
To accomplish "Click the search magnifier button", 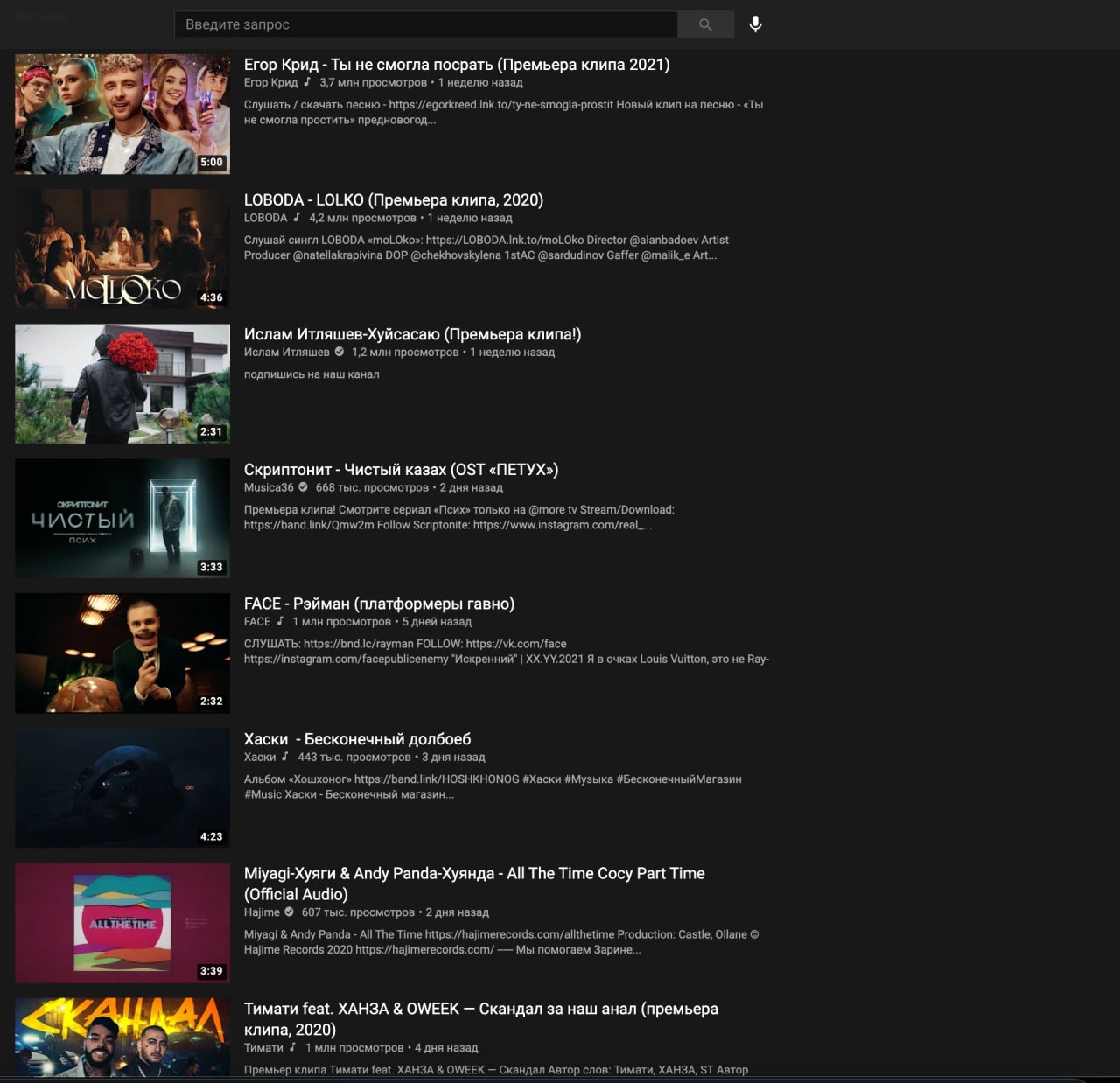I will point(705,24).
